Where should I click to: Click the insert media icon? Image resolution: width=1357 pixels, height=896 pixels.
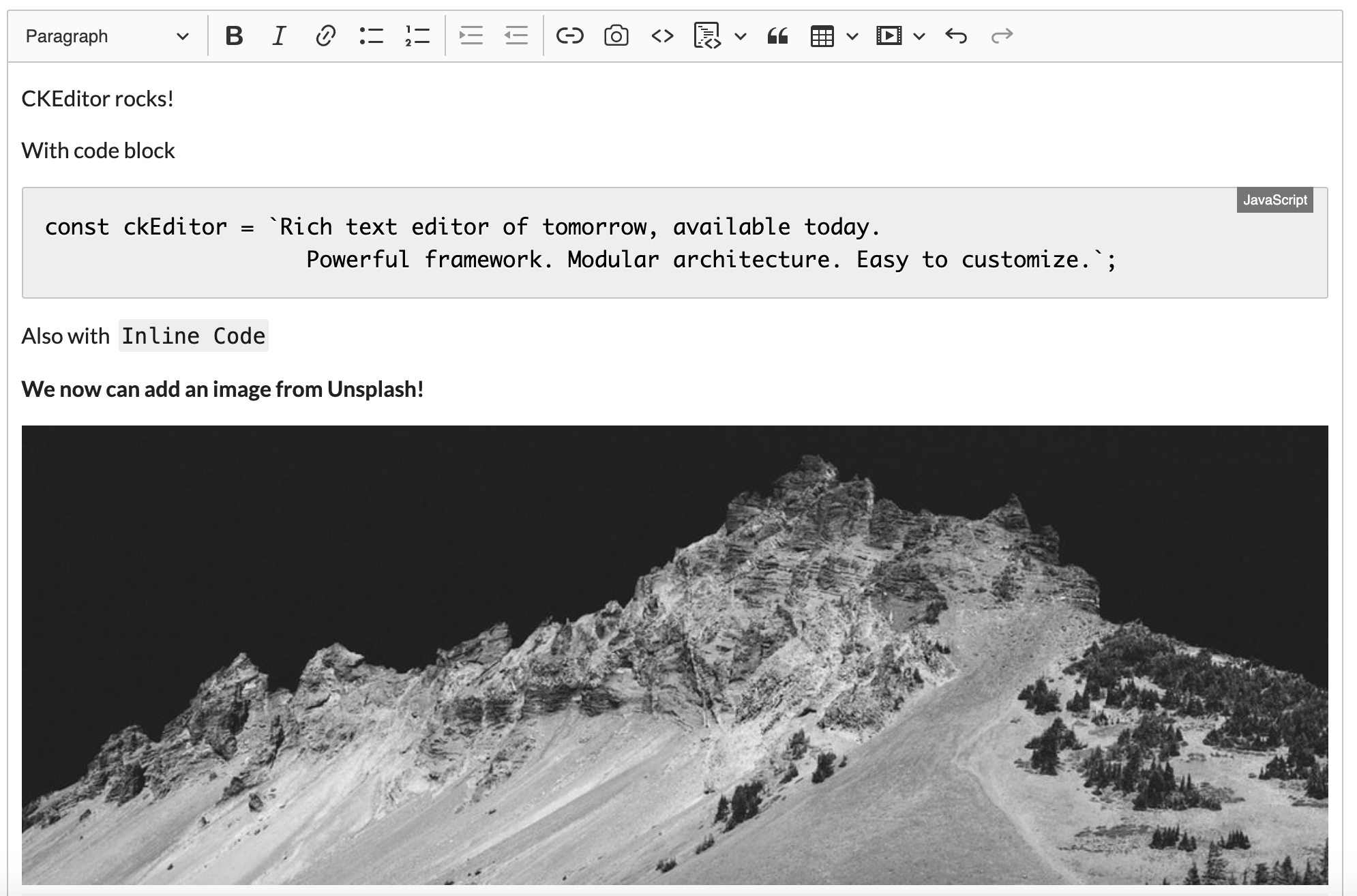coord(889,35)
